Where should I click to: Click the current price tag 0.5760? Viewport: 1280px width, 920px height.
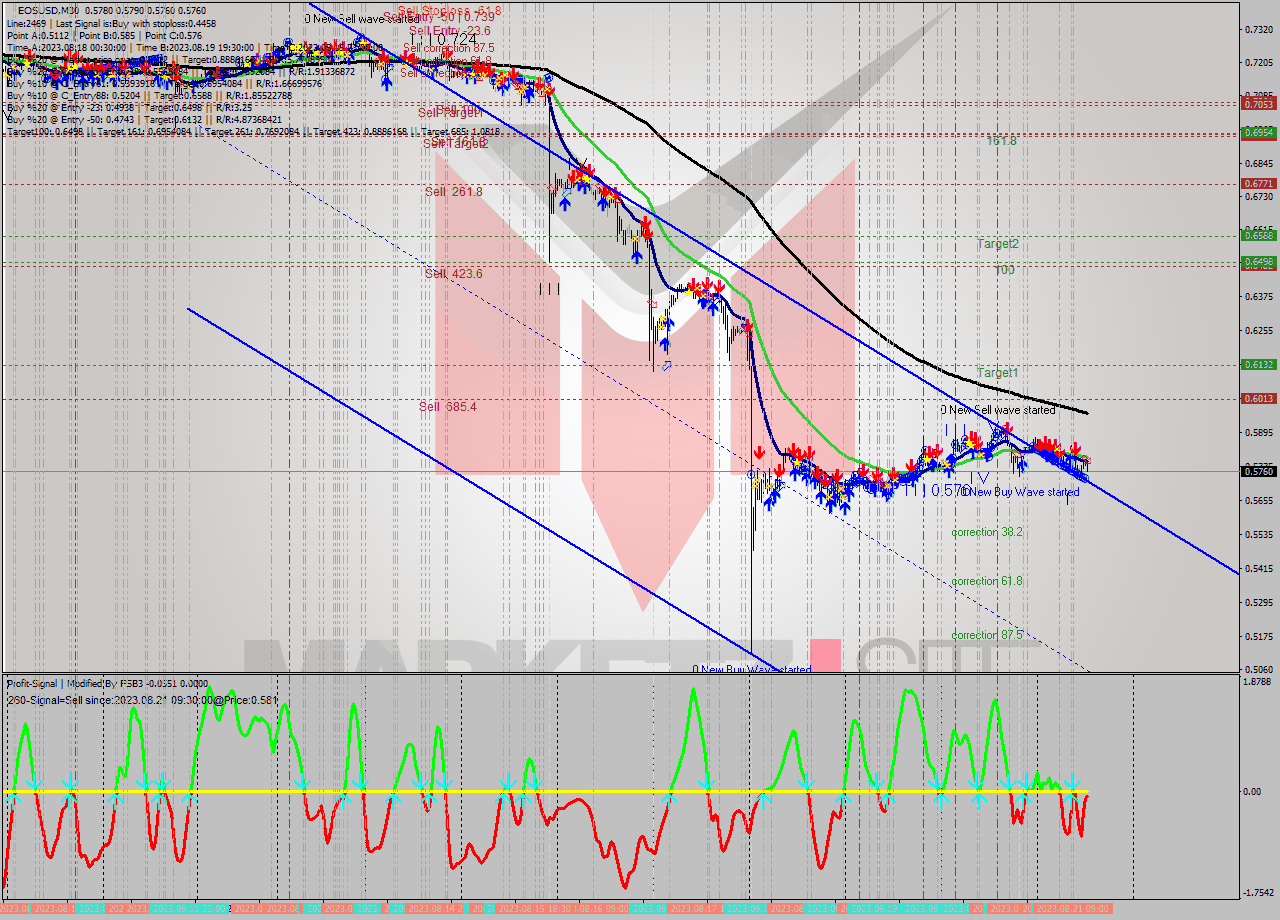click(x=1257, y=471)
